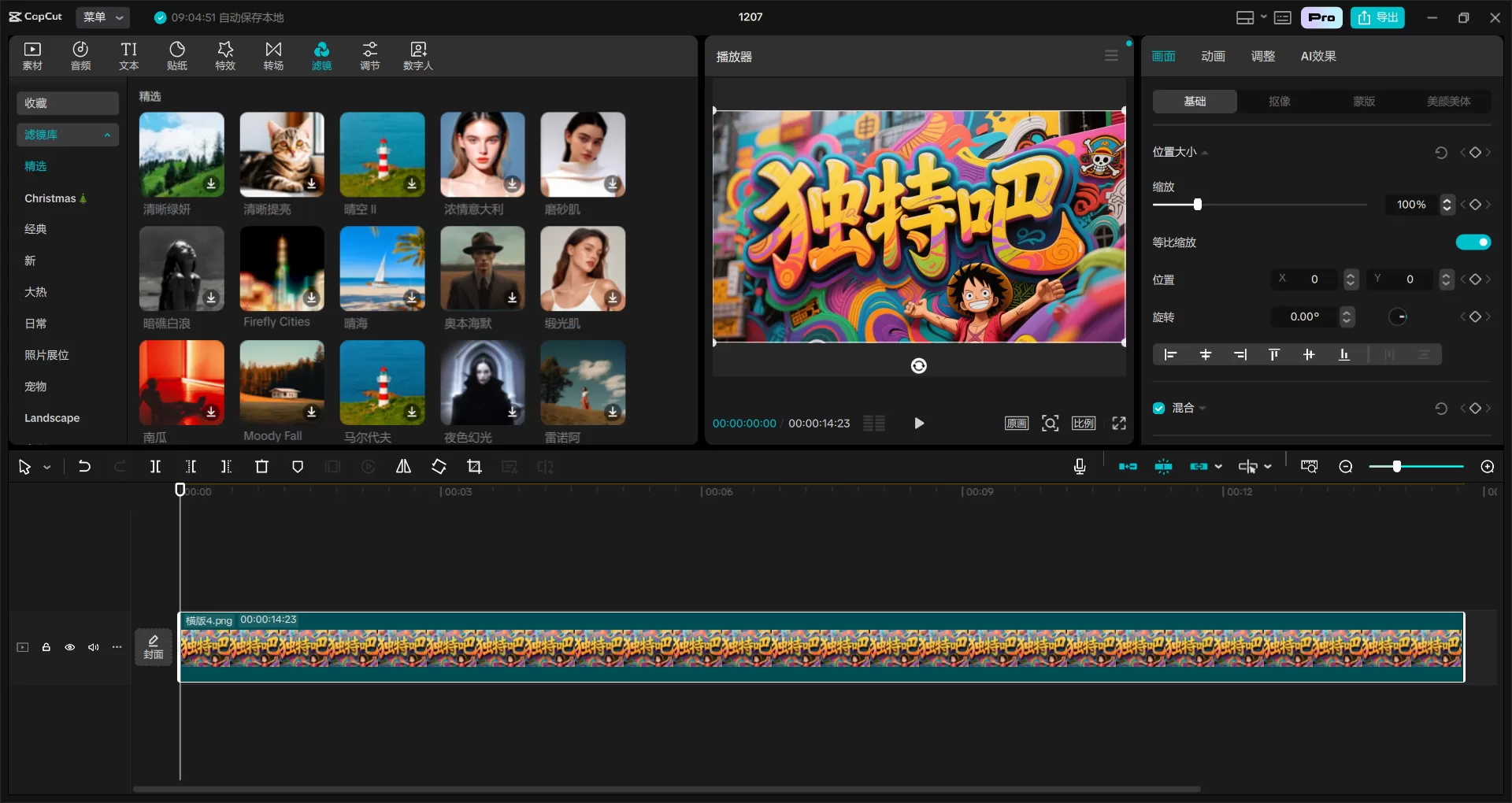Click the split clip tool in timeline toolbar

coord(155,467)
